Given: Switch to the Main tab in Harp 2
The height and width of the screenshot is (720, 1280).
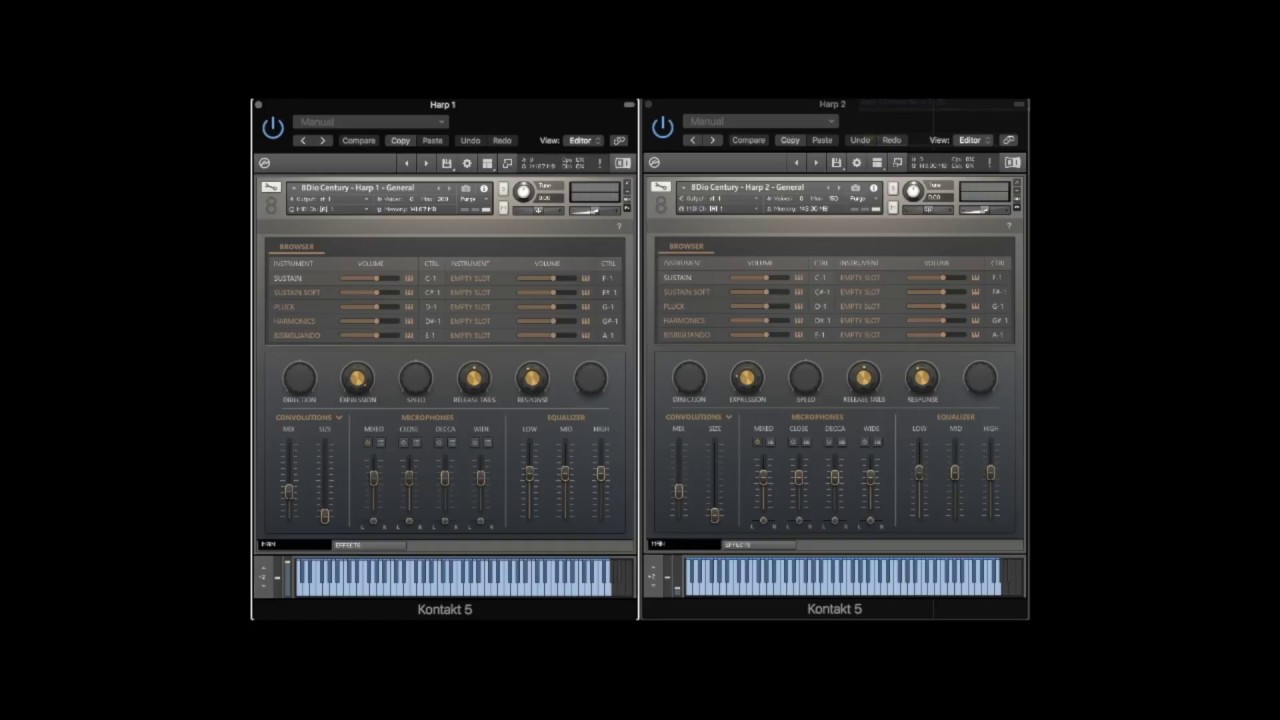Looking at the screenshot, I should [684, 545].
